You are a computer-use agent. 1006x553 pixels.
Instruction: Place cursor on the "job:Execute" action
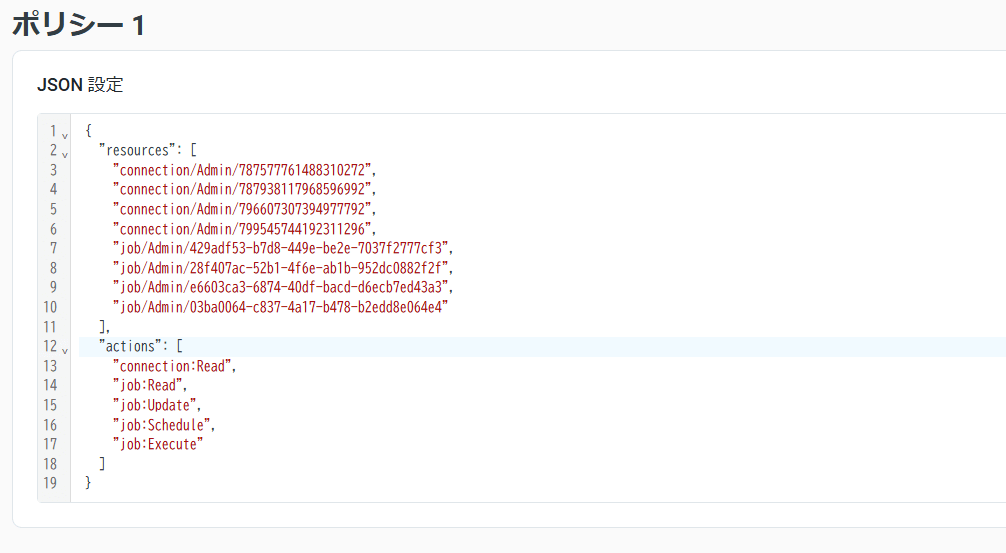pos(159,444)
